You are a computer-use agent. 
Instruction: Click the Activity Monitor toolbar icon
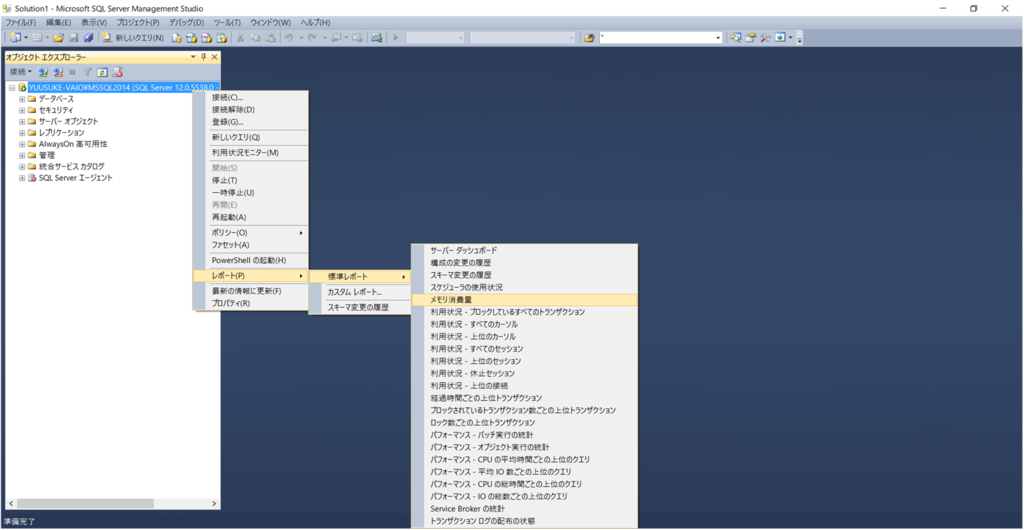(x=376, y=38)
